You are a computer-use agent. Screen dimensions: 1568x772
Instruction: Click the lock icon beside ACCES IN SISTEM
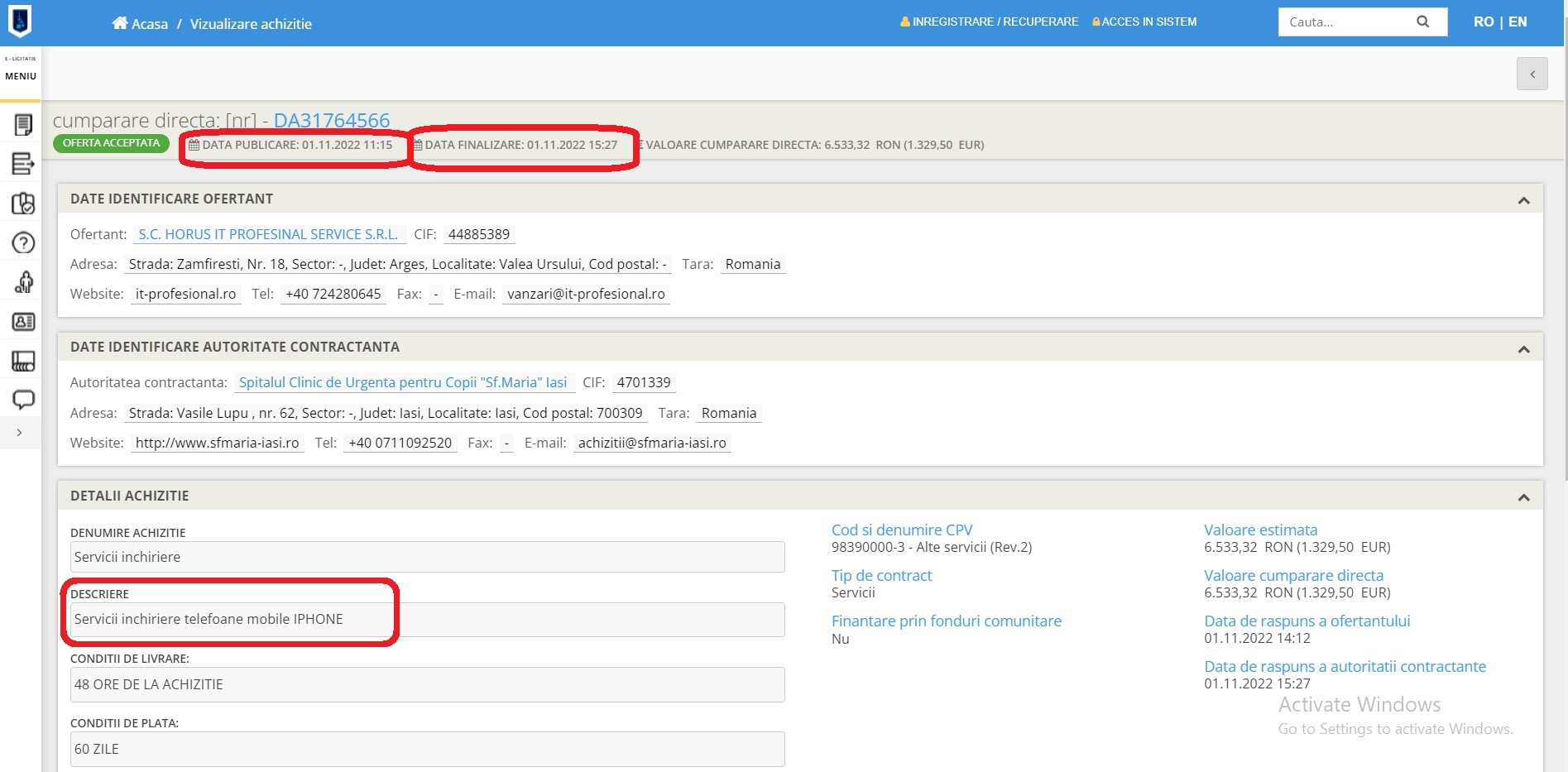(x=1096, y=22)
